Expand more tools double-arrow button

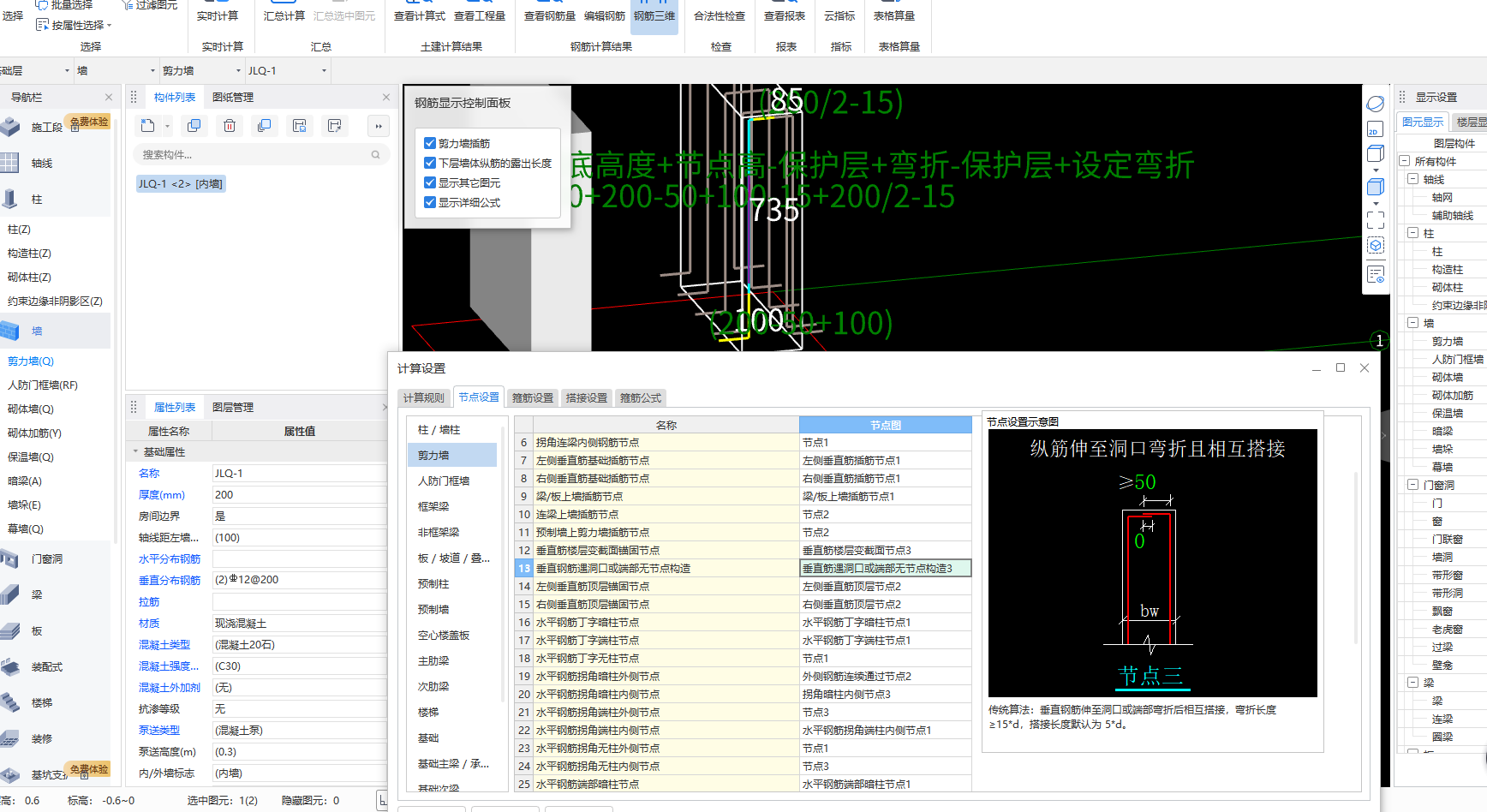pos(379,126)
